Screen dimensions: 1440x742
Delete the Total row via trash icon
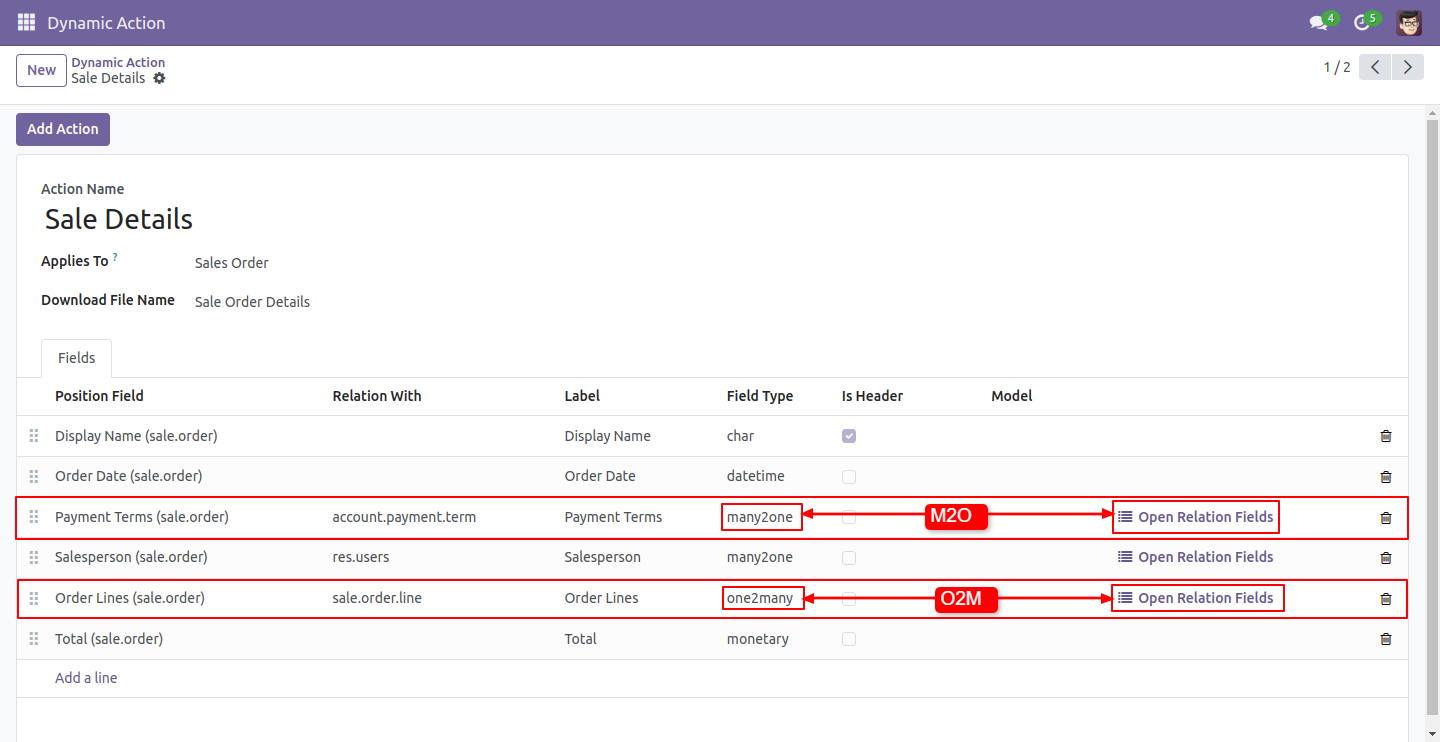tap(1385, 639)
